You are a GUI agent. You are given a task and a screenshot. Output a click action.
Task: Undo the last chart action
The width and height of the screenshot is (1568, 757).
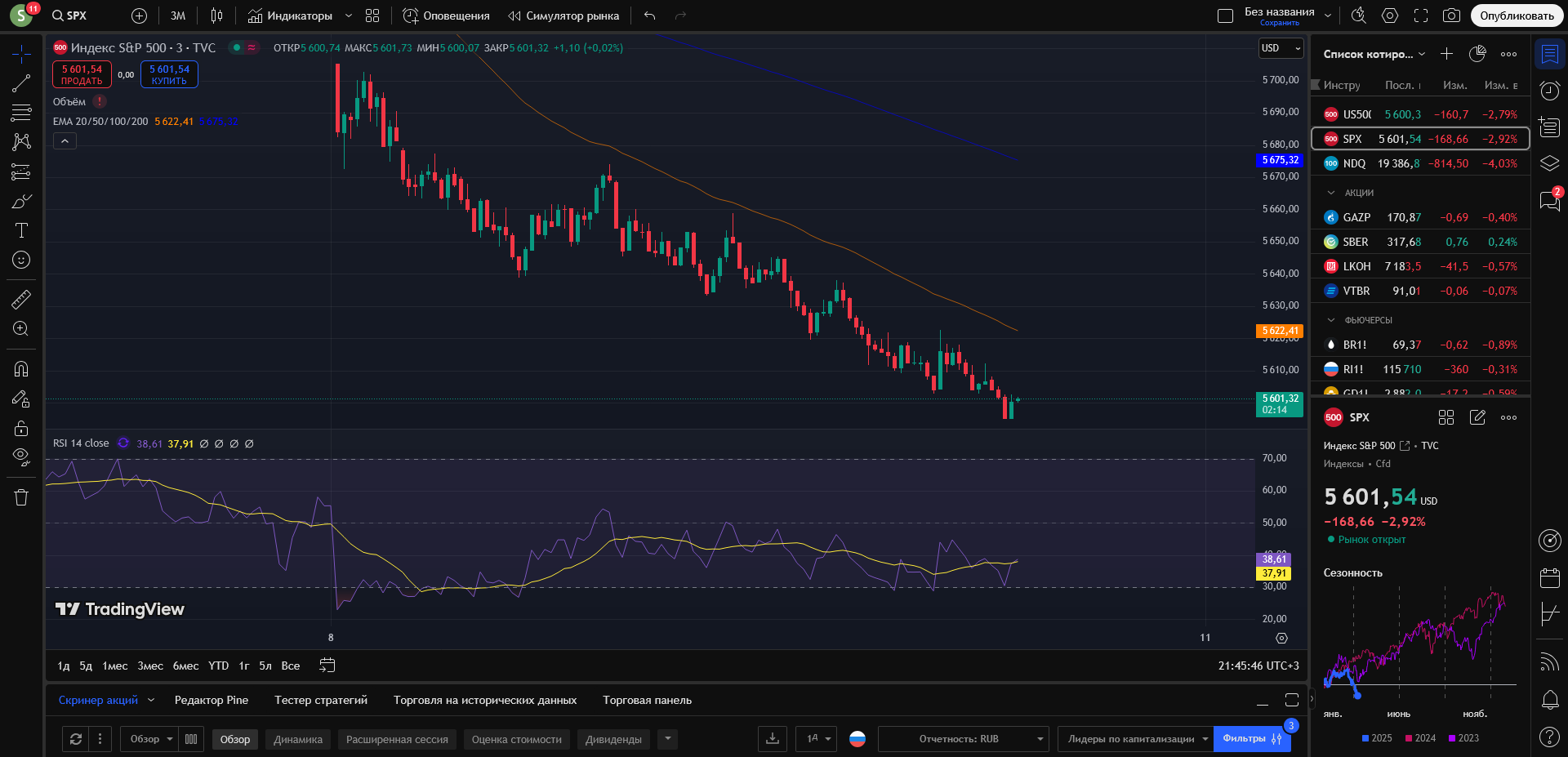649,16
